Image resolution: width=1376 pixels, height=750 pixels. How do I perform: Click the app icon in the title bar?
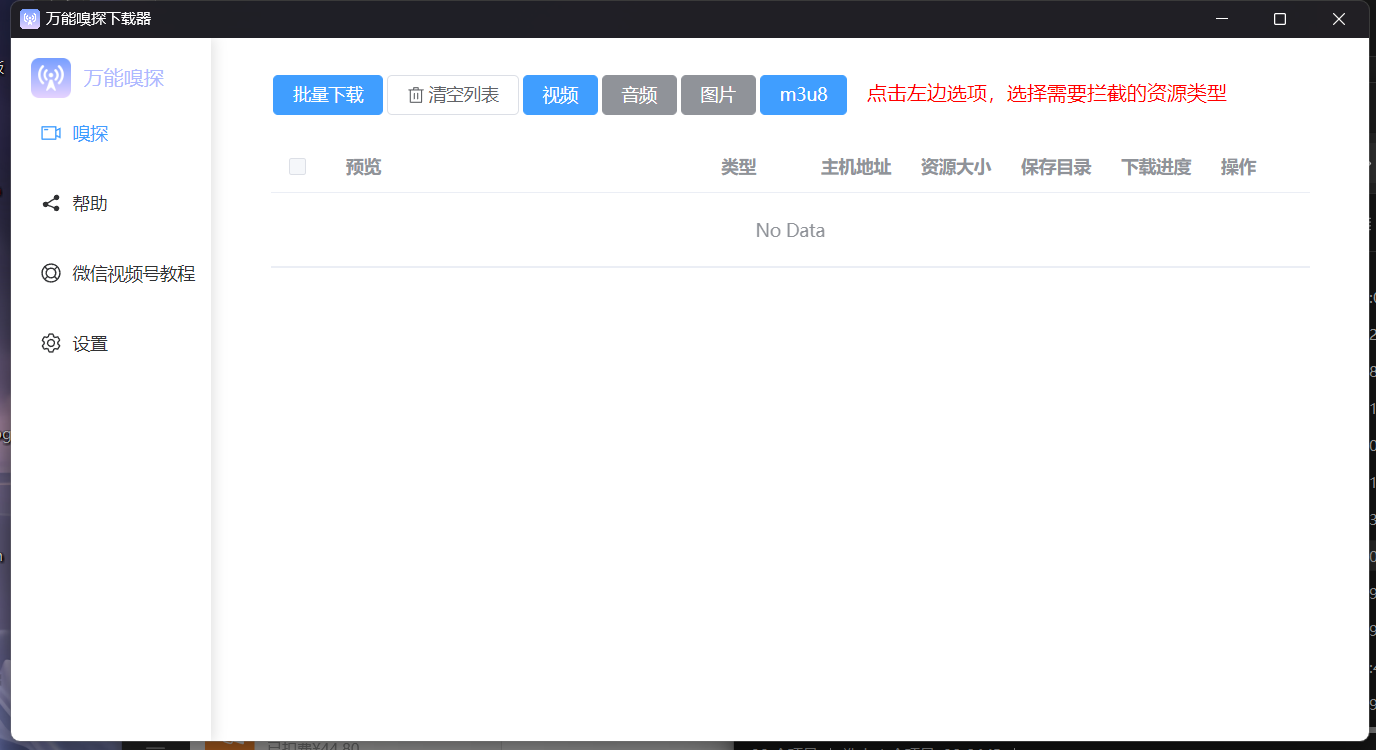coord(30,19)
